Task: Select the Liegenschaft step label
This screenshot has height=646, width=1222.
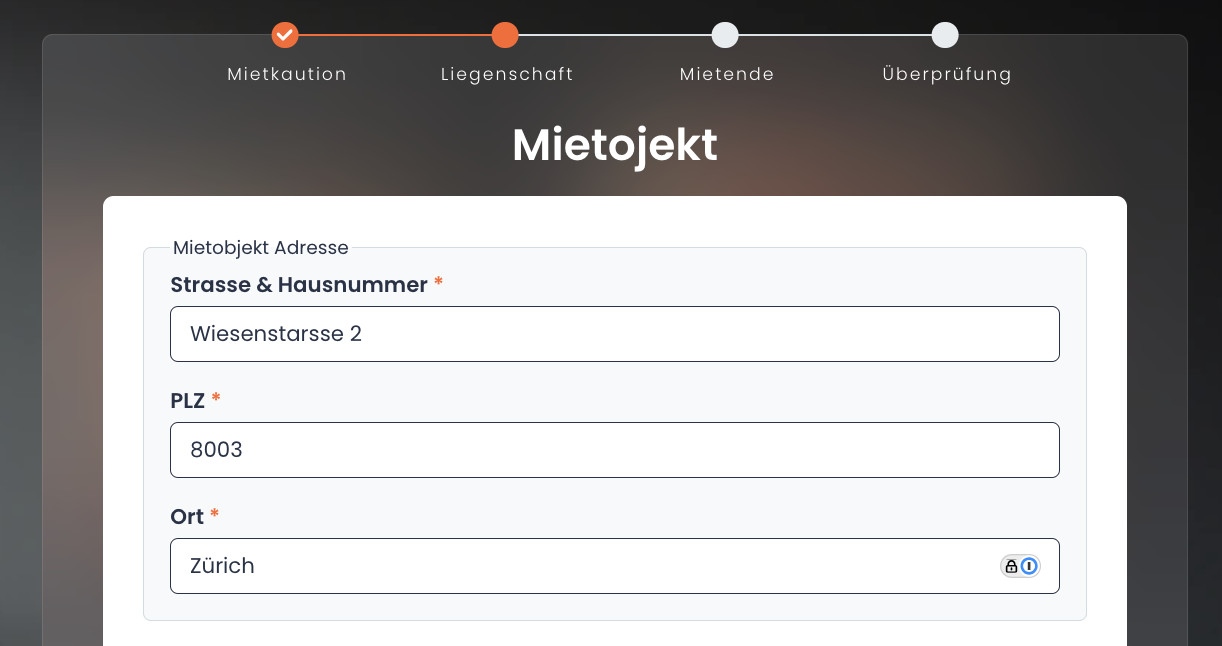Action: pyautogui.click(x=507, y=74)
